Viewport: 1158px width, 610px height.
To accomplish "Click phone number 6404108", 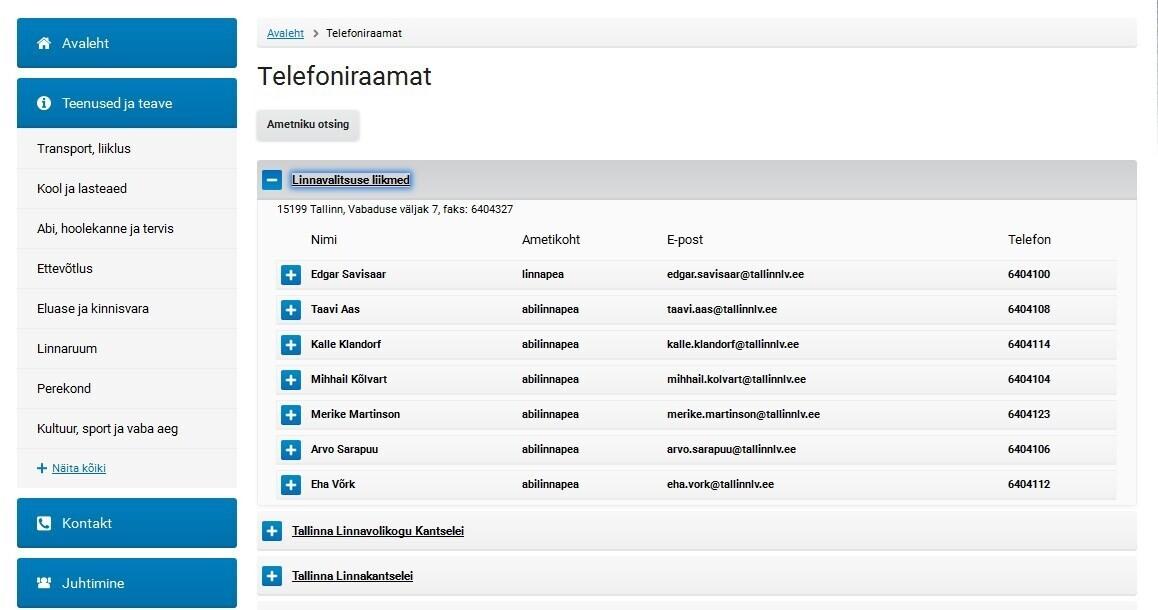I will tap(1029, 309).
